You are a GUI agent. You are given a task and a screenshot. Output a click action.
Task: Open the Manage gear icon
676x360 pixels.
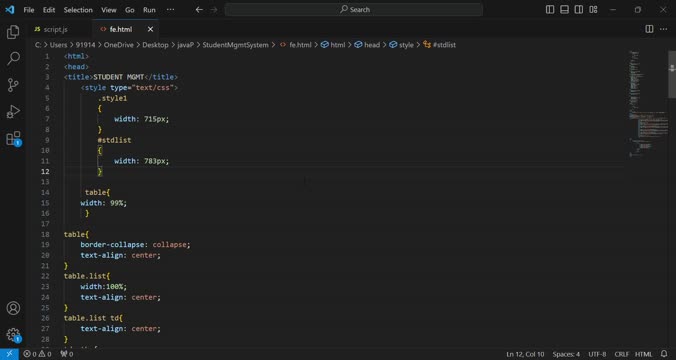(13, 335)
